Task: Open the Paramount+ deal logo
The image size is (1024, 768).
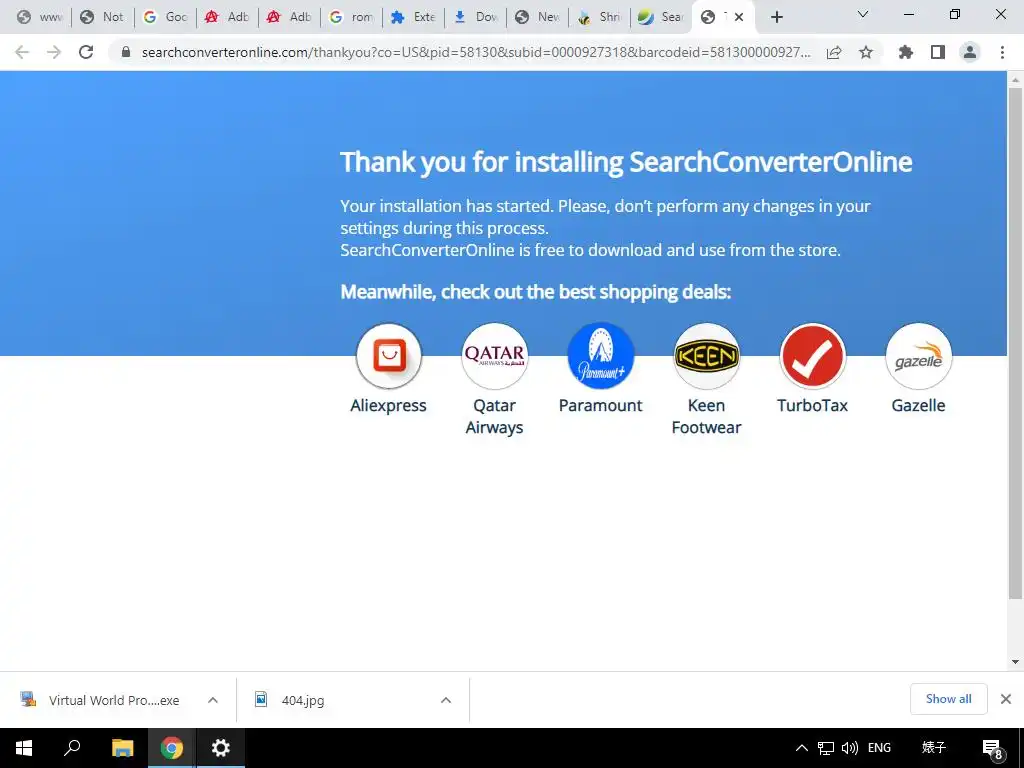Action: [601, 356]
